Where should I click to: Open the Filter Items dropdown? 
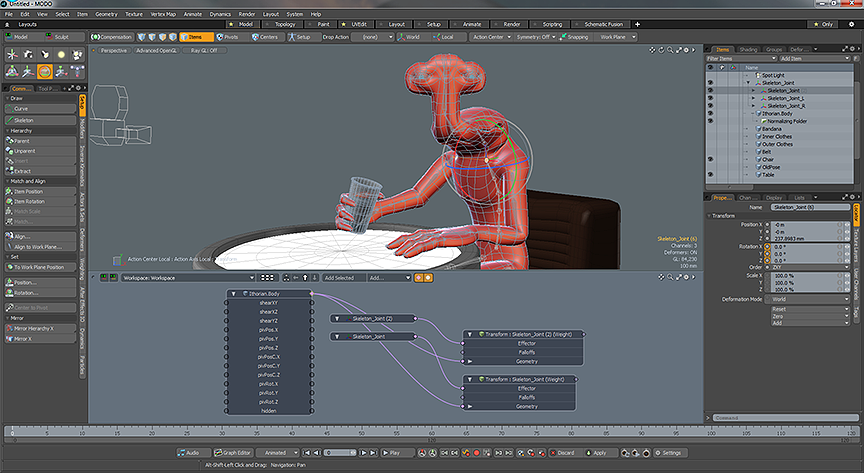click(x=741, y=58)
